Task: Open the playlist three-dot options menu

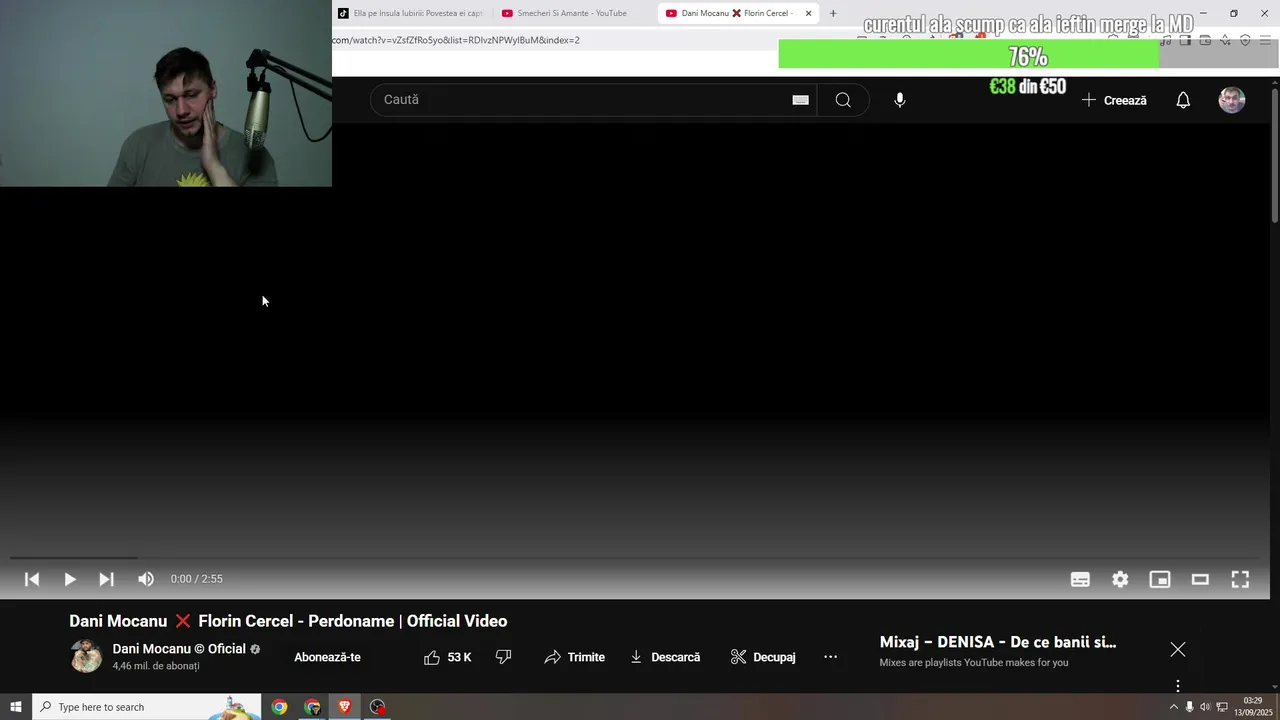Action: pyautogui.click(x=1178, y=686)
